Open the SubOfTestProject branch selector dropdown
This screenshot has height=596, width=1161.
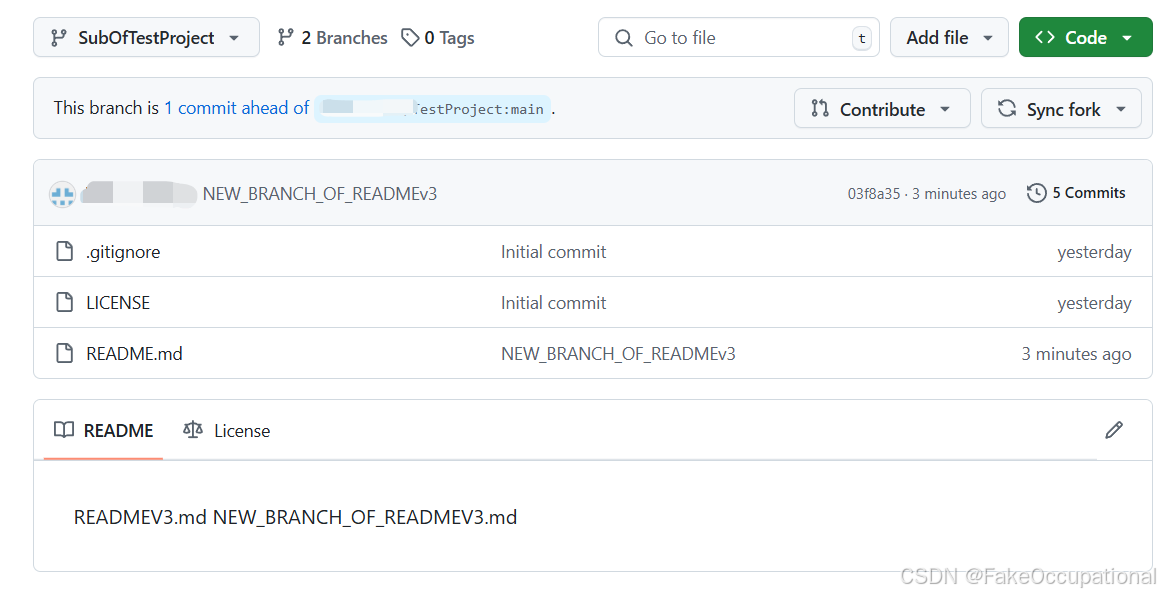pyautogui.click(x=146, y=37)
